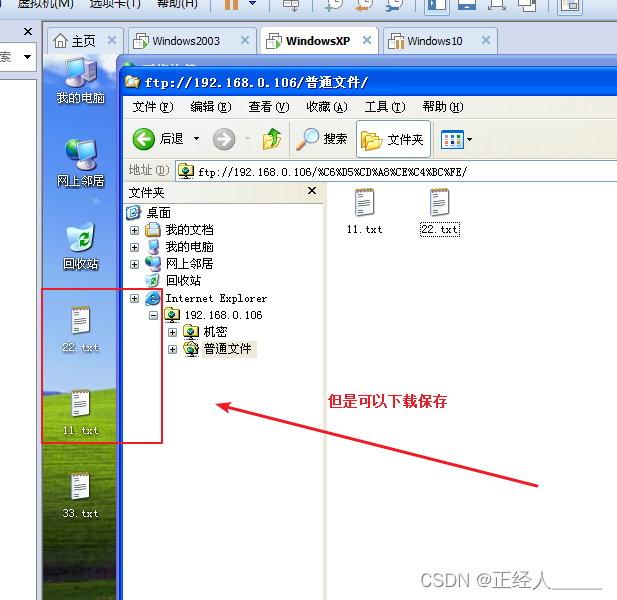Open the Tools menu (工具)
Image resolution: width=617 pixels, height=600 pixels.
385,107
